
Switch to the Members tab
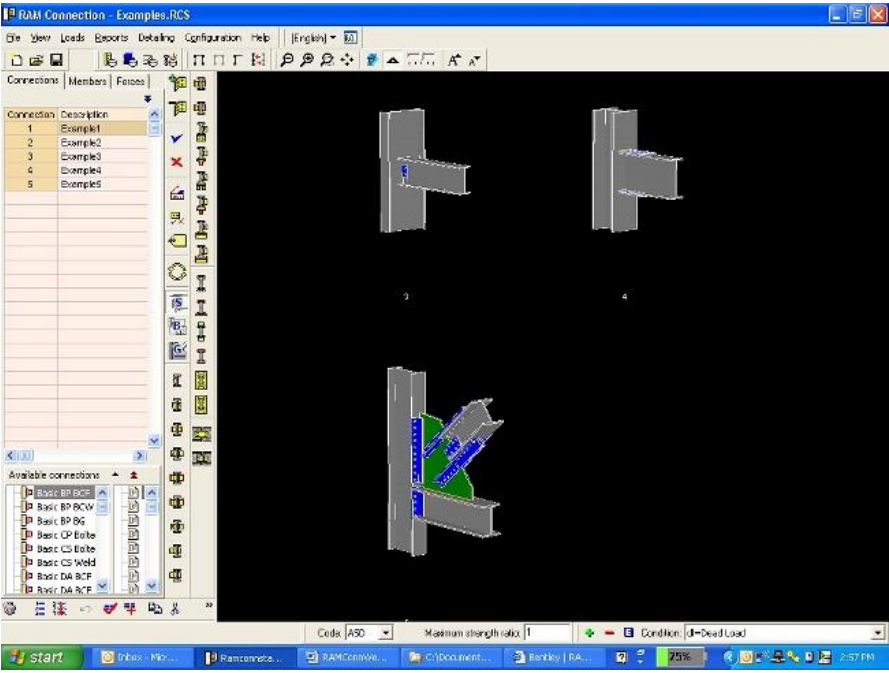87,82
